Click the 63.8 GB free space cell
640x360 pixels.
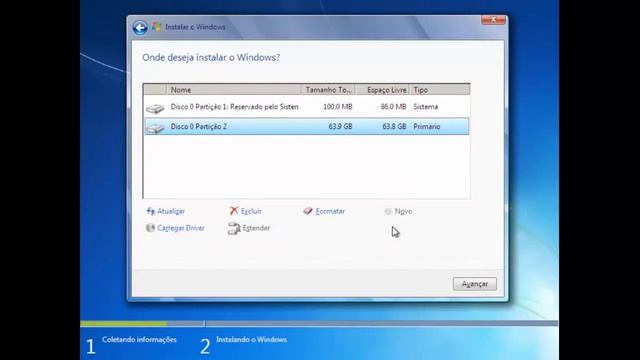[394, 127]
